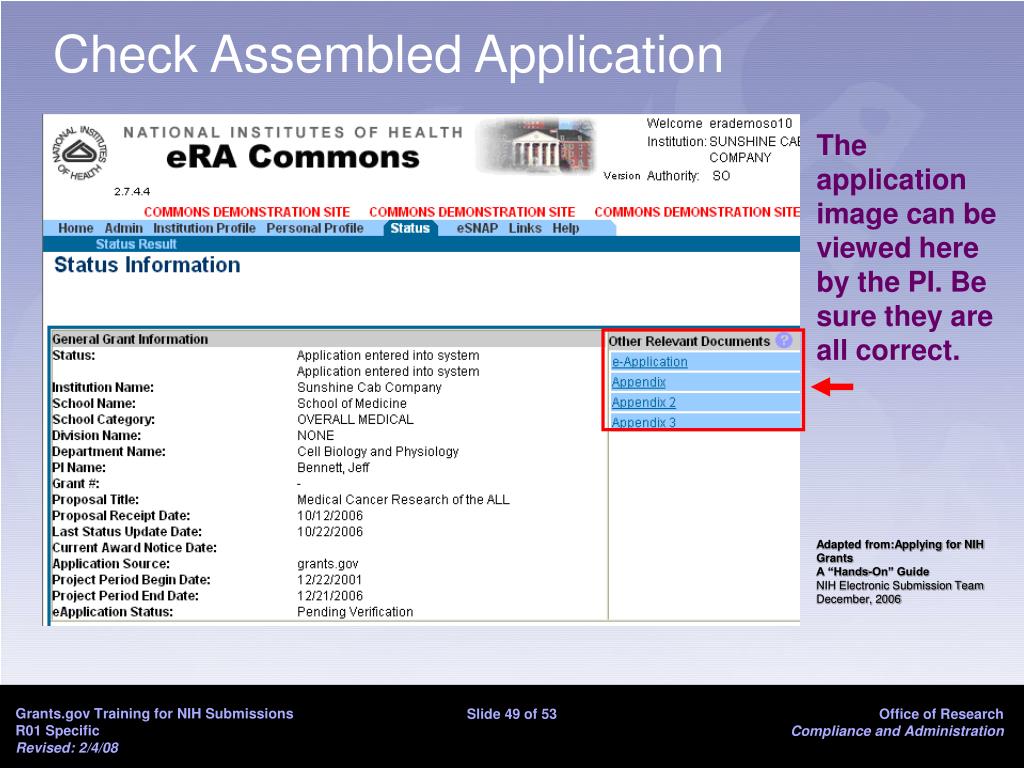Image resolution: width=1024 pixels, height=768 pixels.
Task: Click the eApplication Status: label
Action: click(112, 612)
